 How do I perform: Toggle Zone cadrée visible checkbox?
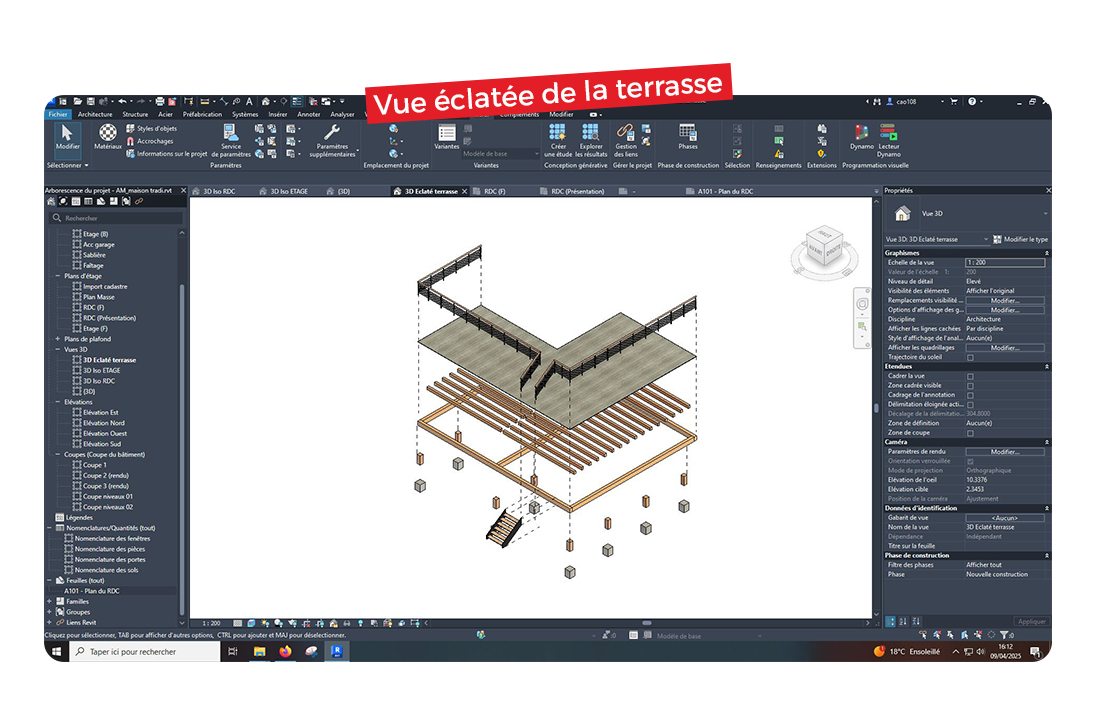pos(970,386)
